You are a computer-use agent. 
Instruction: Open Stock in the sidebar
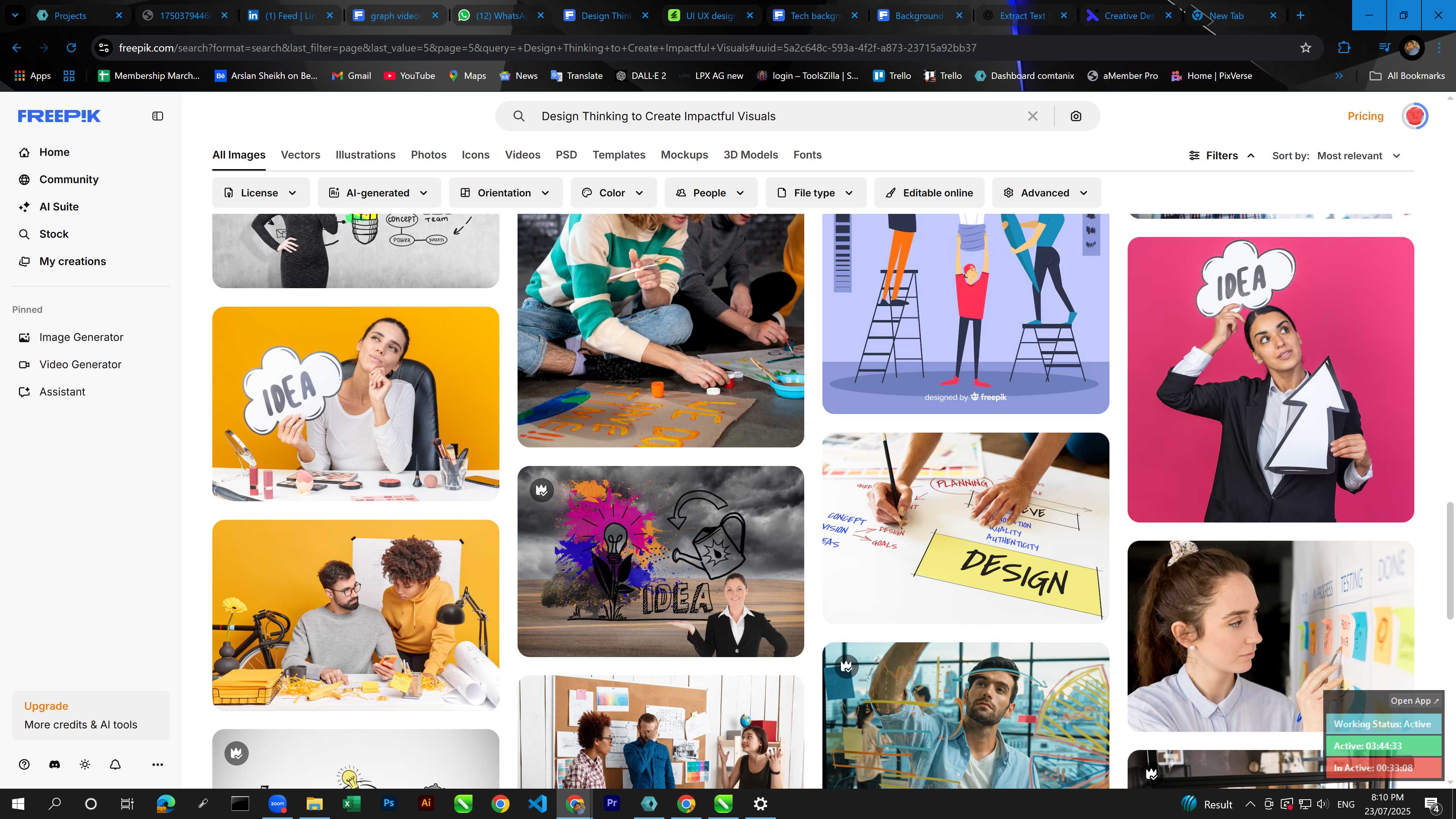pos(54,234)
